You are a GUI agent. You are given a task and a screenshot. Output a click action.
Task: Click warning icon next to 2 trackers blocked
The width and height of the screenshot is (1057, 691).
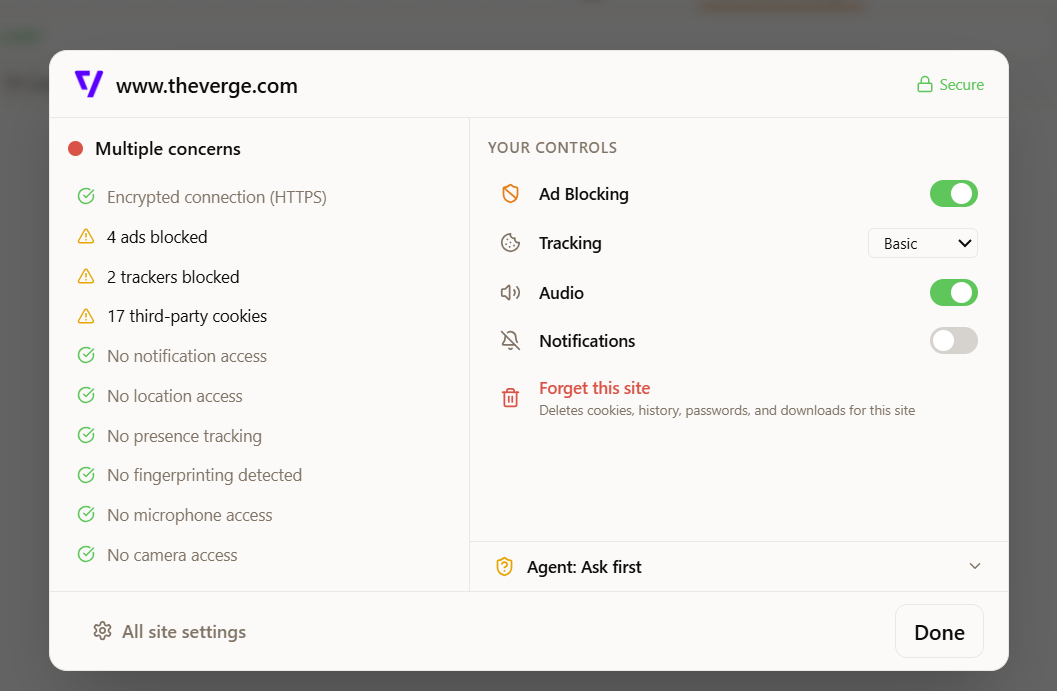[86, 276]
